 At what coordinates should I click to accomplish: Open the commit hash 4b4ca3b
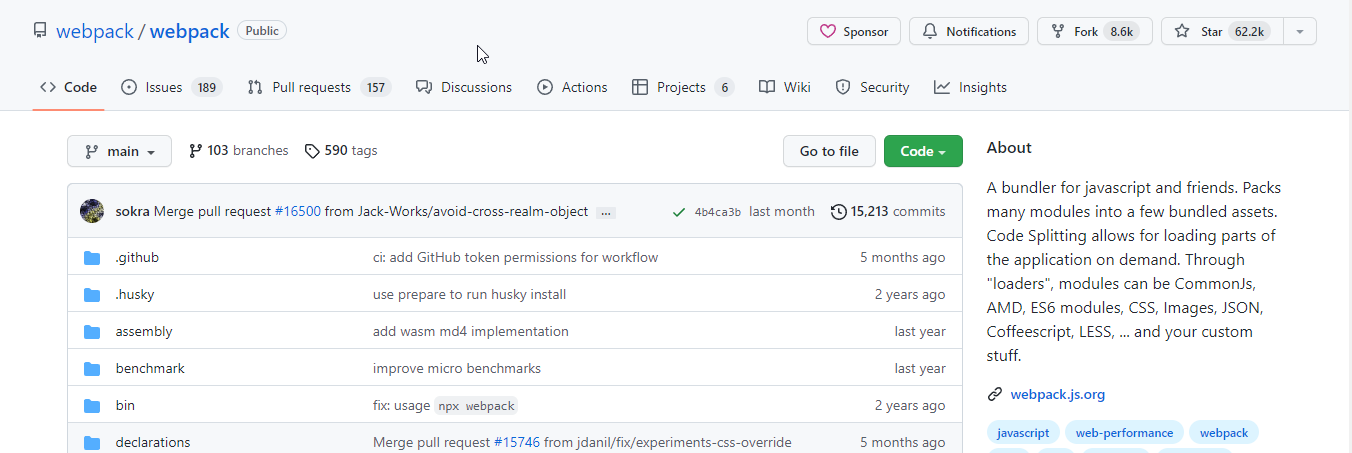(718, 212)
